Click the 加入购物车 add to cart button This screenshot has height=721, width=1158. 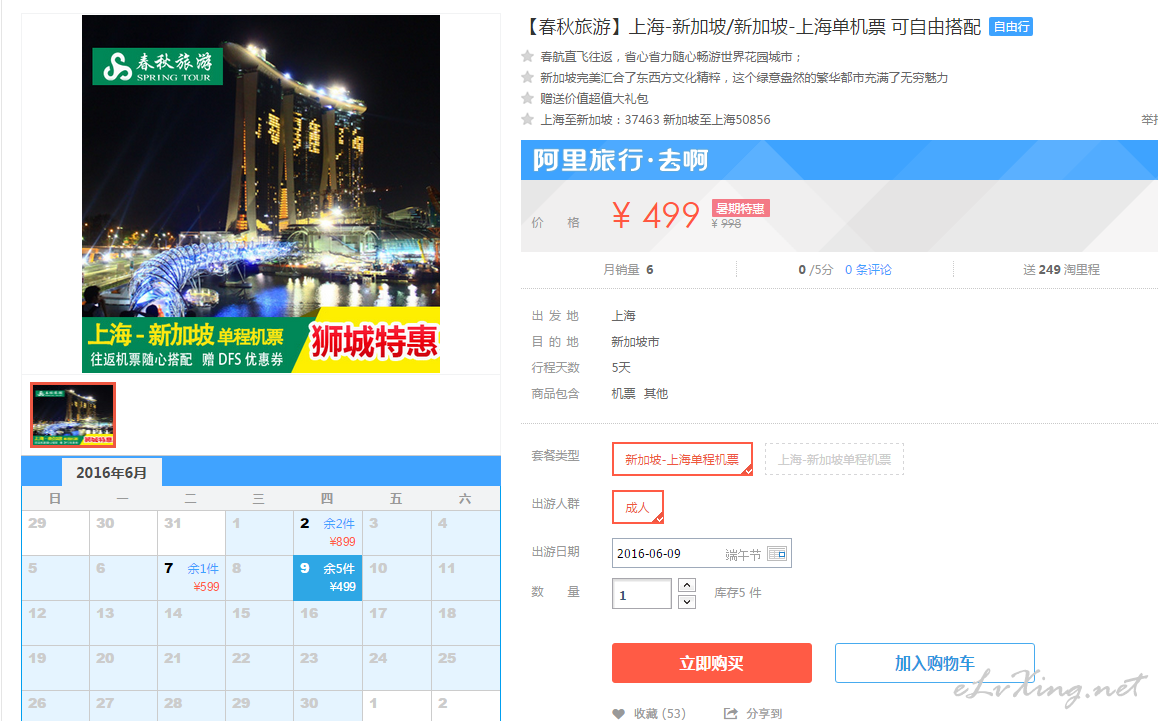[x=934, y=663]
